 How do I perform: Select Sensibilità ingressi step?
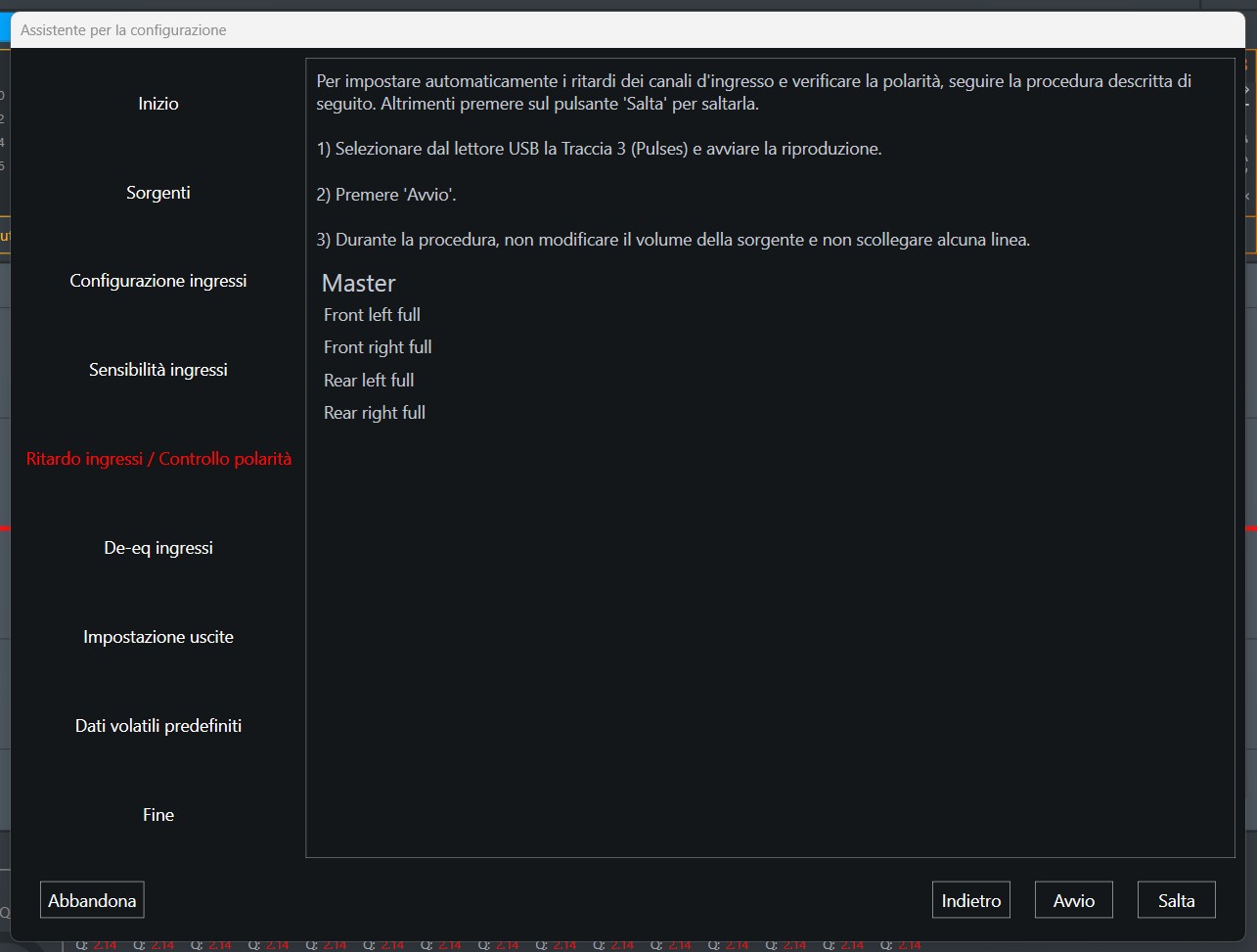pyautogui.click(x=158, y=370)
